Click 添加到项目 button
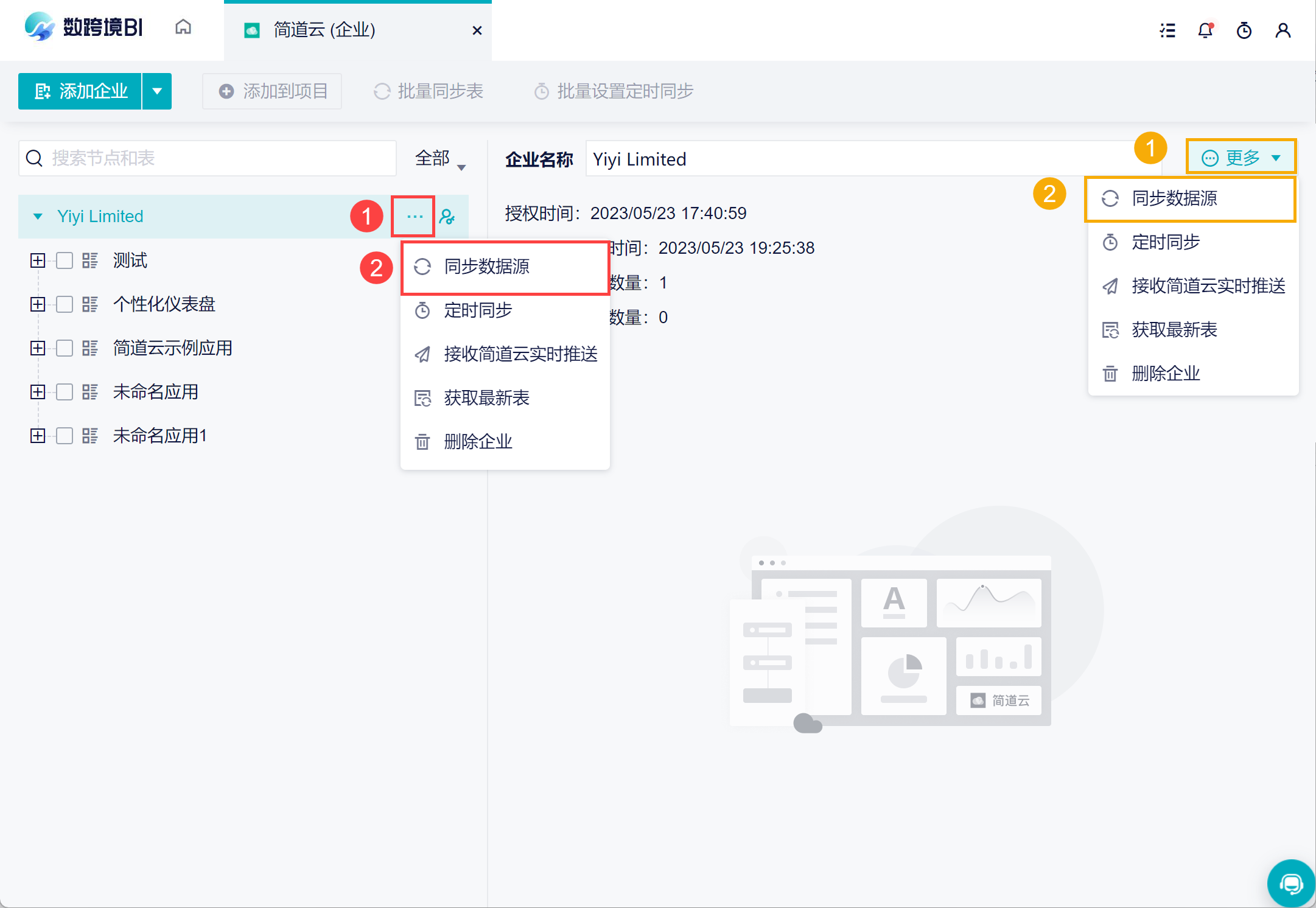 pos(272,91)
